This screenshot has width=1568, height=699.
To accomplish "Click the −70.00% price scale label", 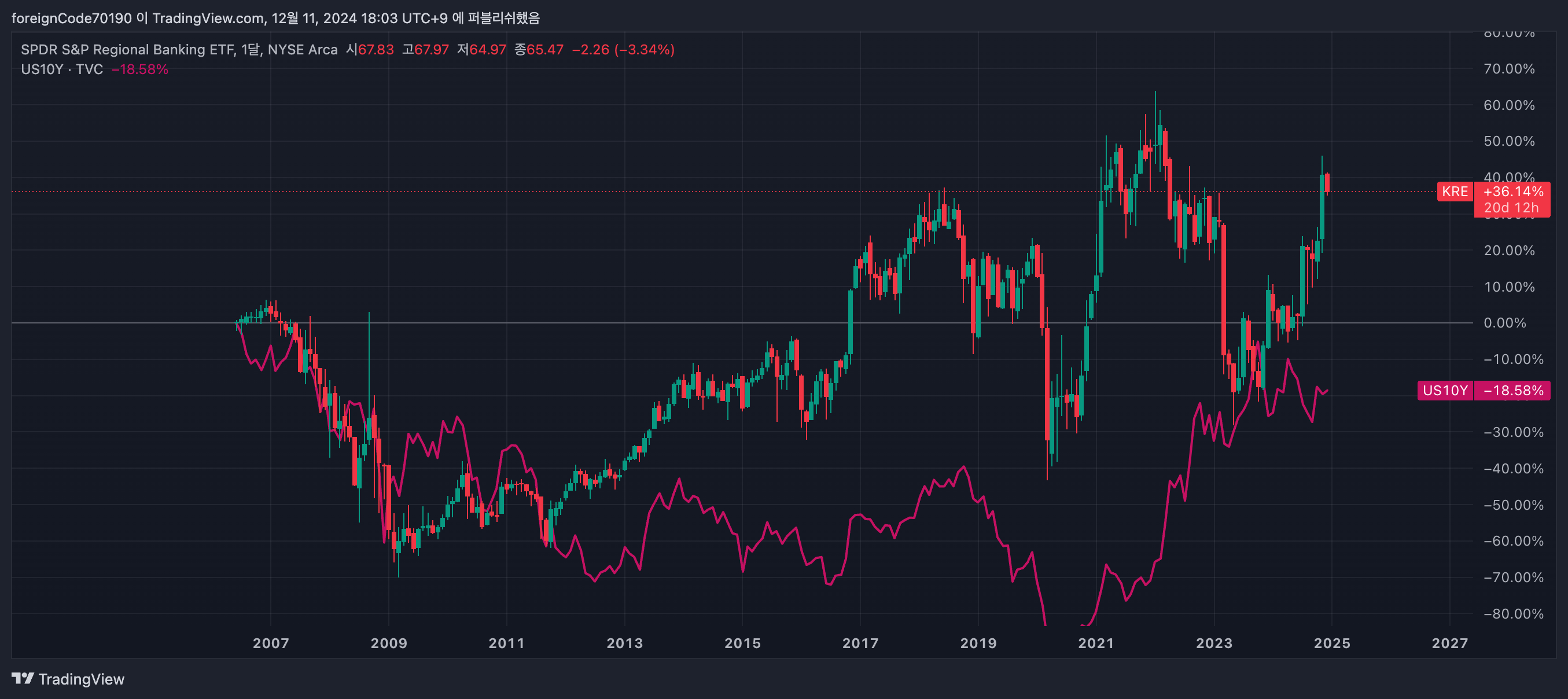I will coord(1513,577).
